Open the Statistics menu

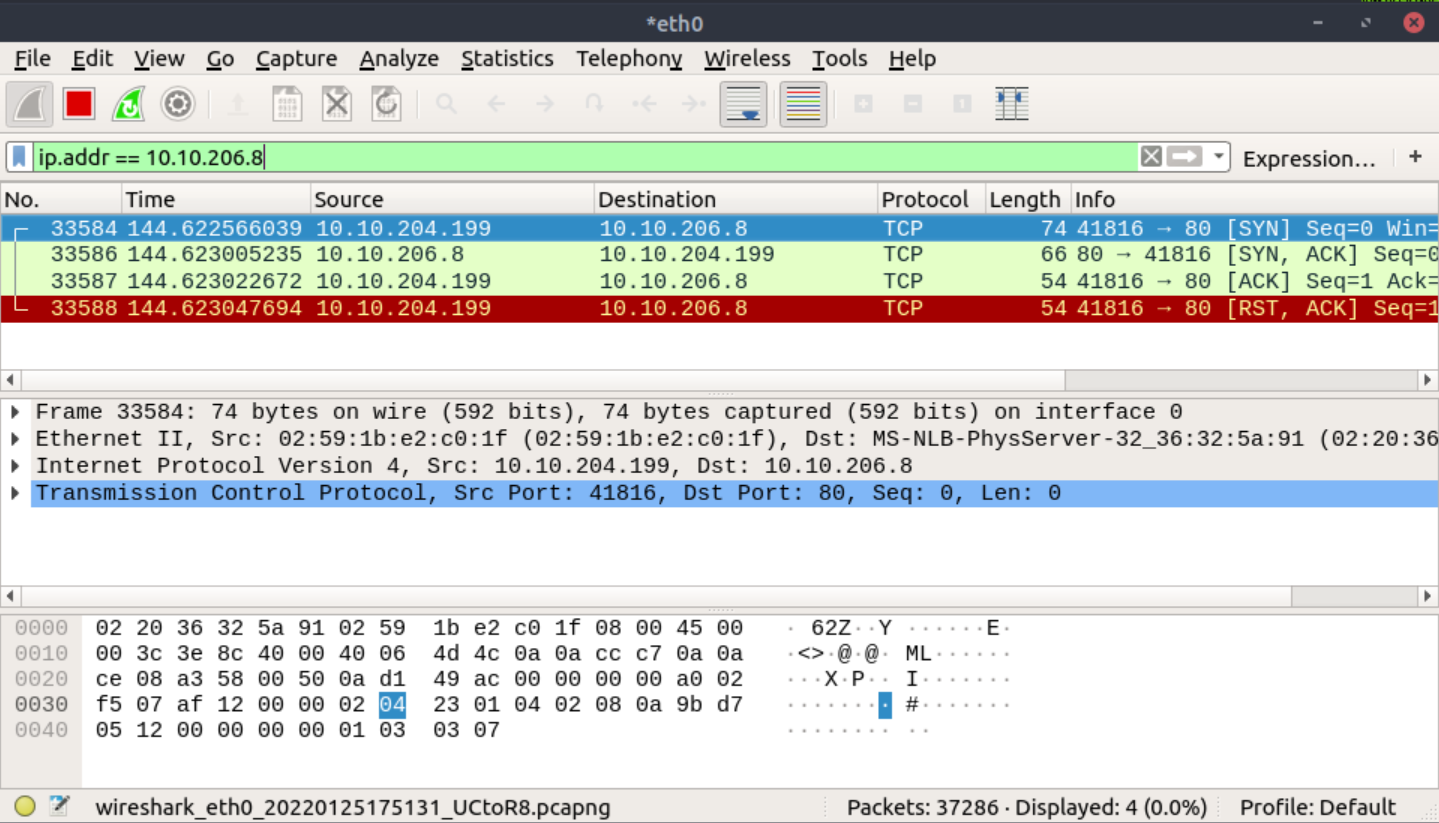(507, 58)
